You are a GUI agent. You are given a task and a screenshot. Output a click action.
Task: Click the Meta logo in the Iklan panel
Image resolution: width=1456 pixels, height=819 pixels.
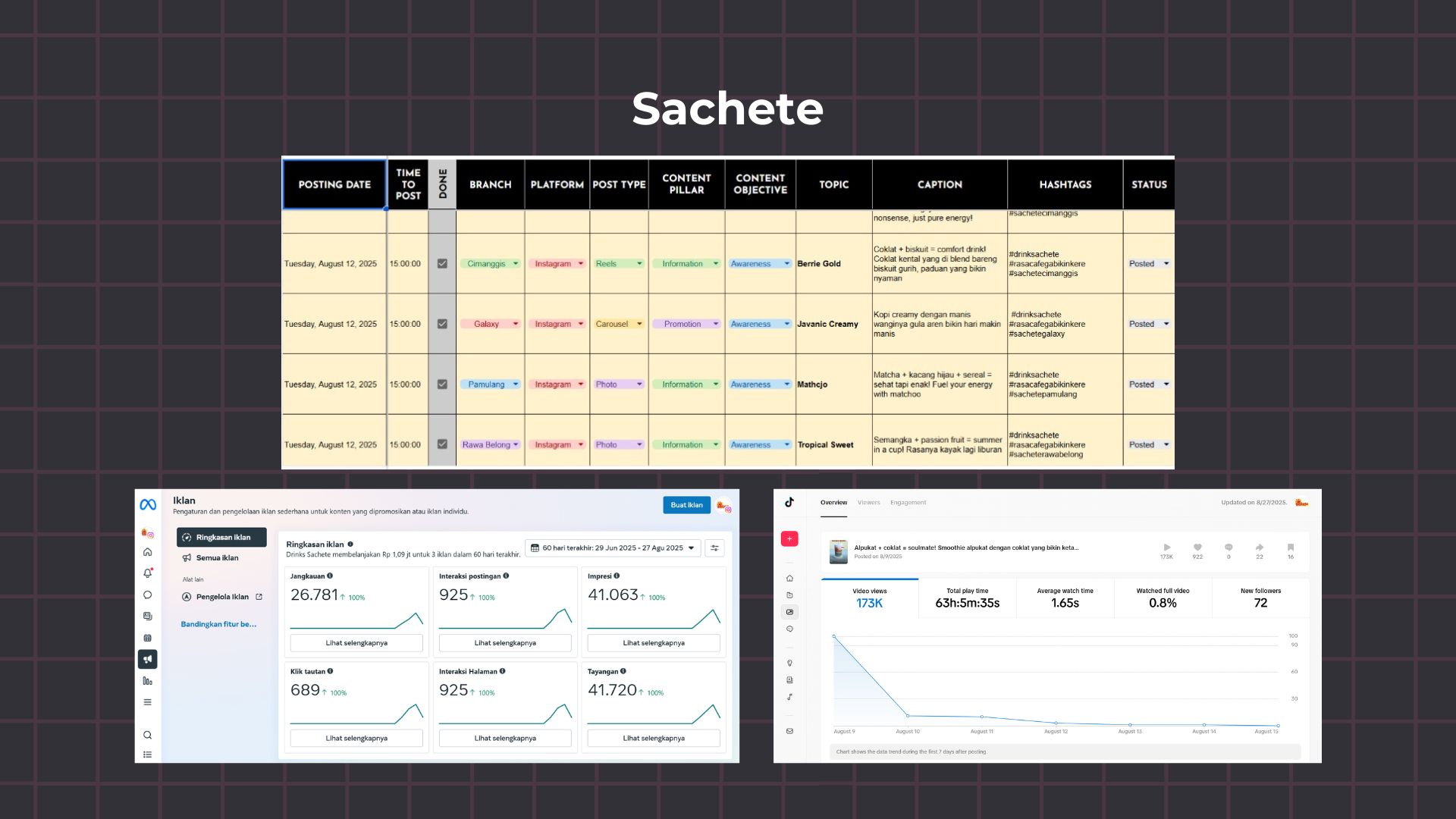[x=148, y=504]
